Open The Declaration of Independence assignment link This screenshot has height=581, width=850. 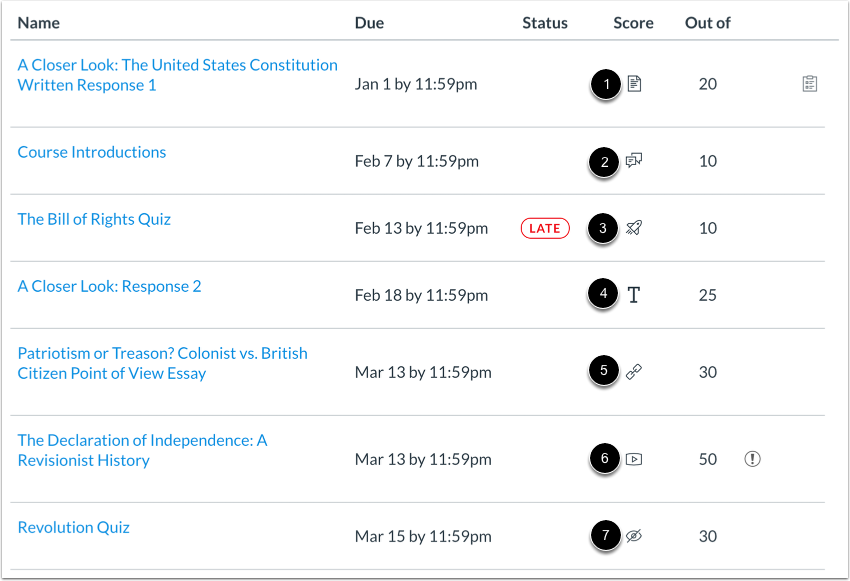(143, 450)
